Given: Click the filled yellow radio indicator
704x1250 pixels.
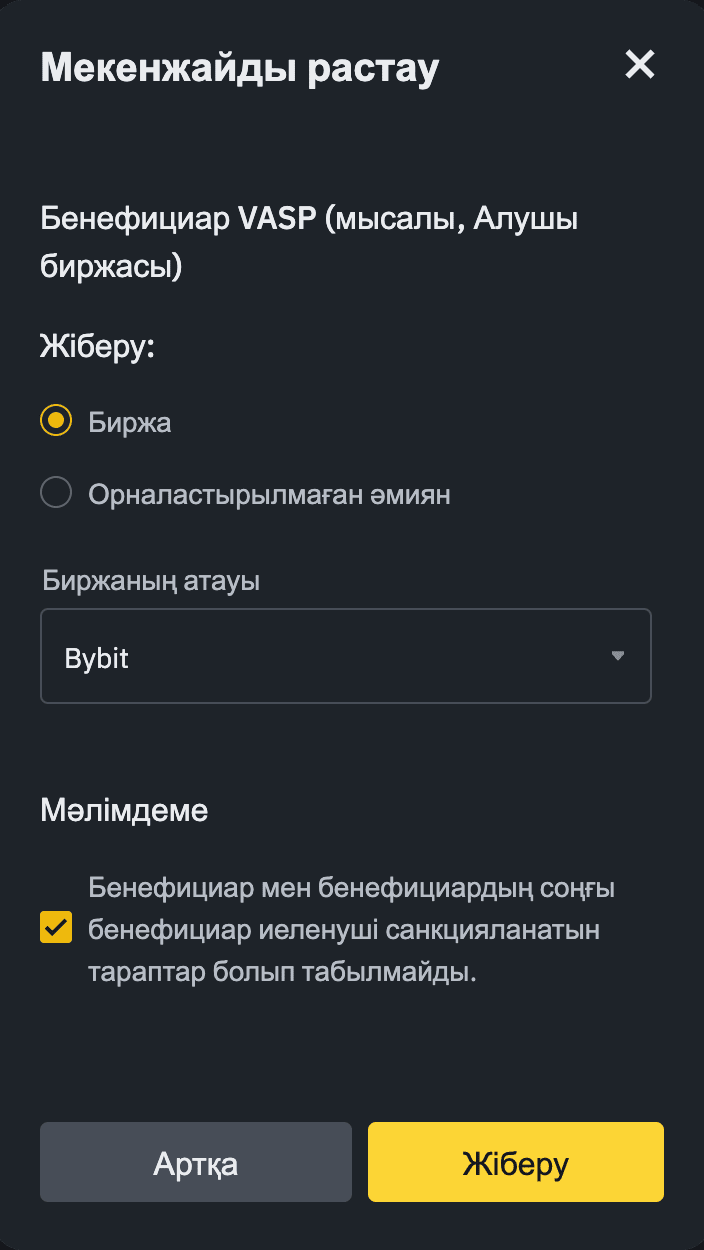Looking at the screenshot, I should click(56, 421).
